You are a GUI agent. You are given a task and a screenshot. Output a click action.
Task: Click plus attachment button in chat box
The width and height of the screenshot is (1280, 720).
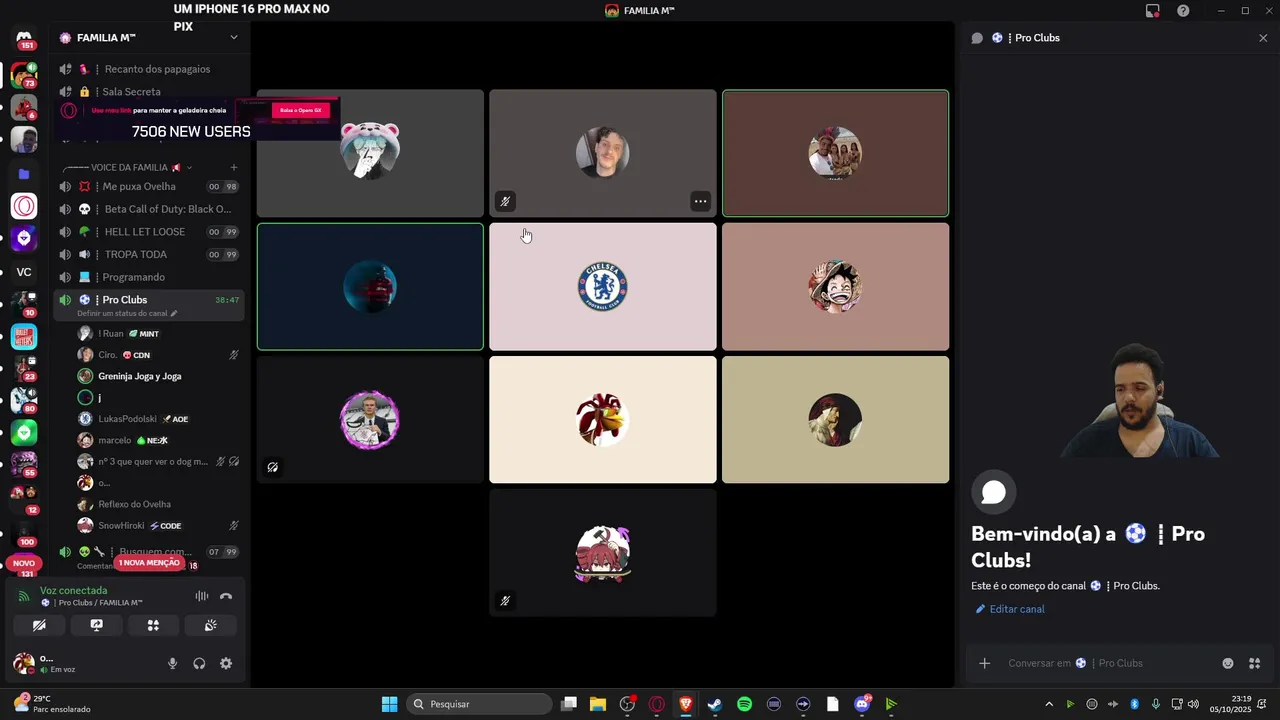tap(984, 663)
